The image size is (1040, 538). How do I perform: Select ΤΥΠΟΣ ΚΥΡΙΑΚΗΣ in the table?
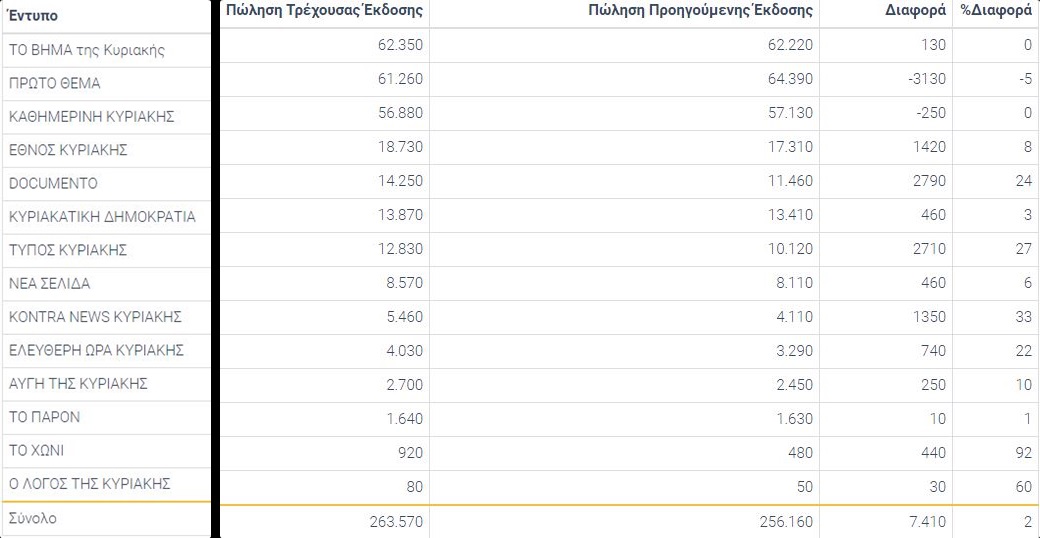(68, 250)
